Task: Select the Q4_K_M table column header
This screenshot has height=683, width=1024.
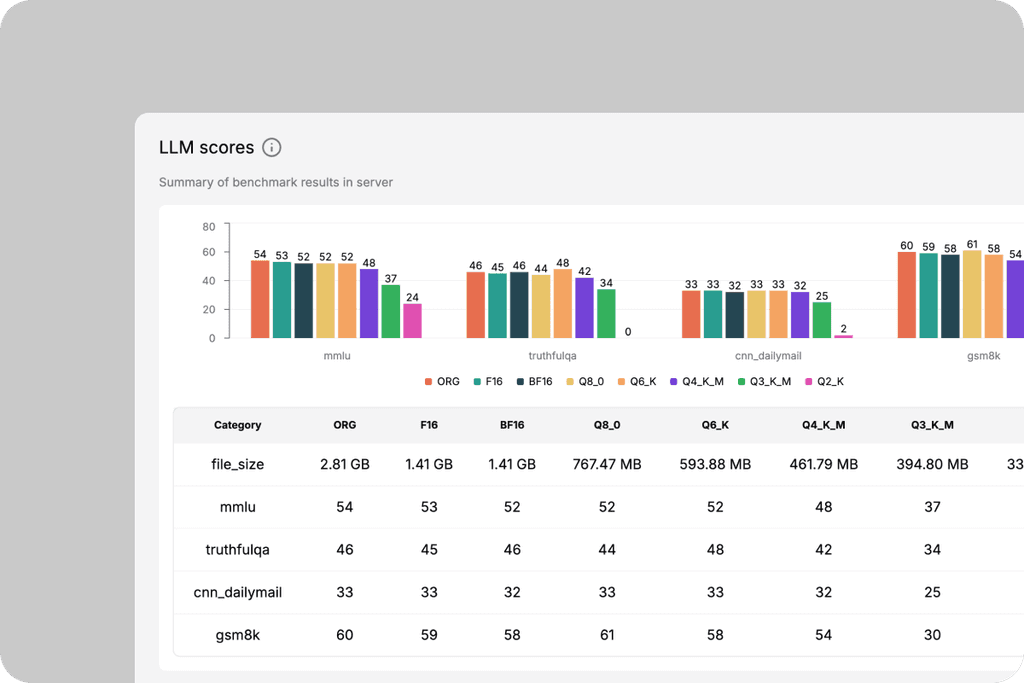Action: click(x=824, y=425)
